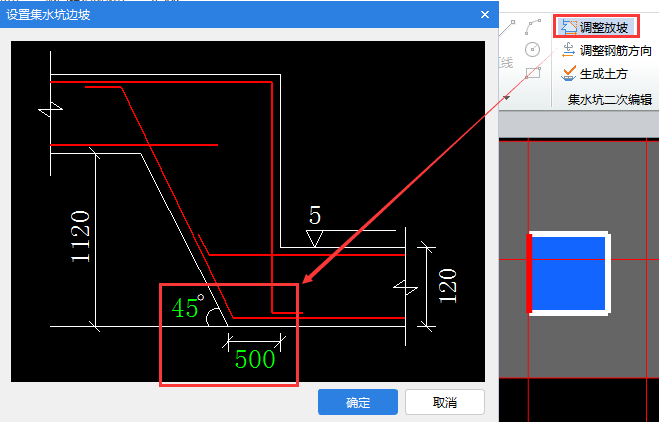Click the 调整放坡 text label
The height and width of the screenshot is (422, 659).
pyautogui.click(x=604, y=27)
